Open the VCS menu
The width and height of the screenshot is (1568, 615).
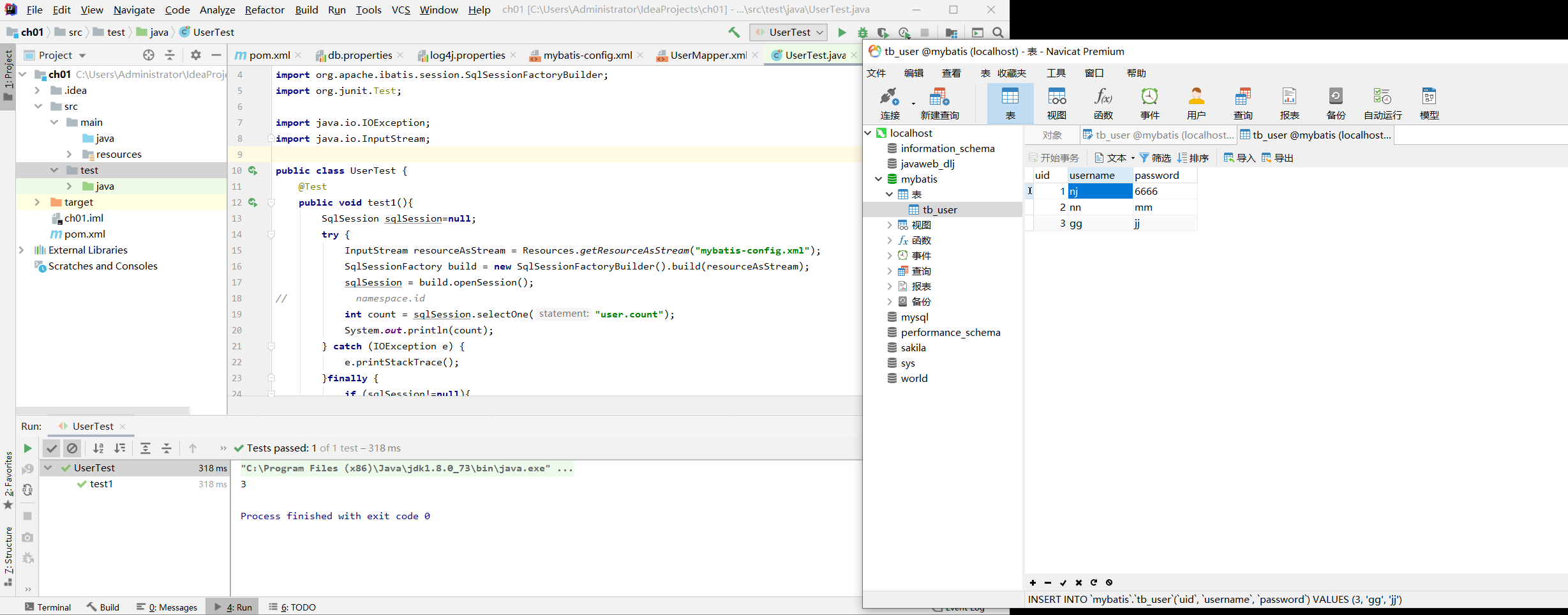(401, 10)
